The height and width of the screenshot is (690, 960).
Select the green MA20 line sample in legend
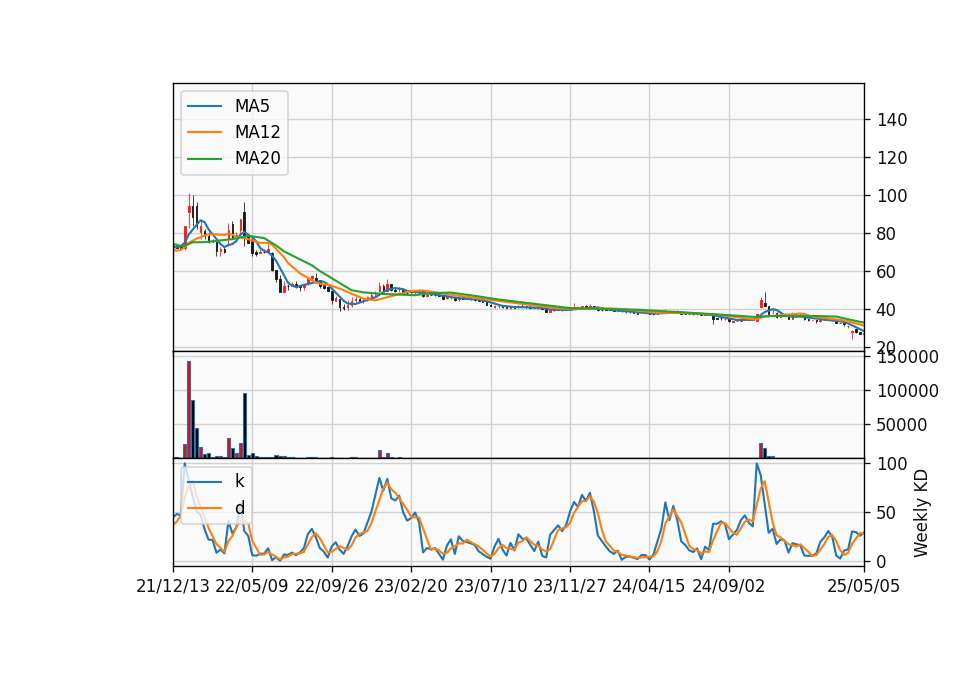(x=204, y=159)
